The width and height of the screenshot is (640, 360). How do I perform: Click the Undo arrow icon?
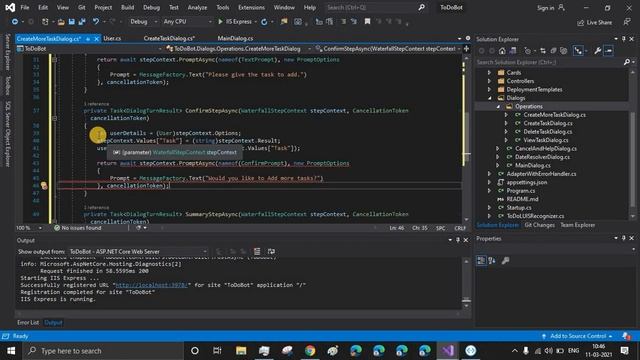click(x=96, y=22)
